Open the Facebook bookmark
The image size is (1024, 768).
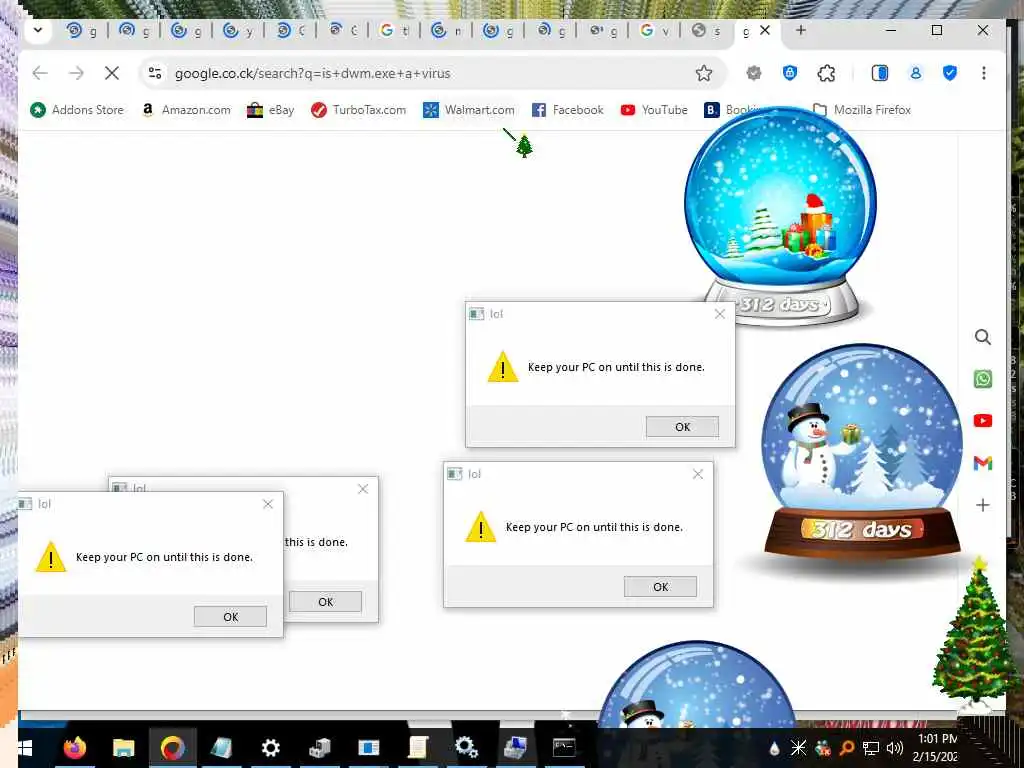tap(568, 110)
